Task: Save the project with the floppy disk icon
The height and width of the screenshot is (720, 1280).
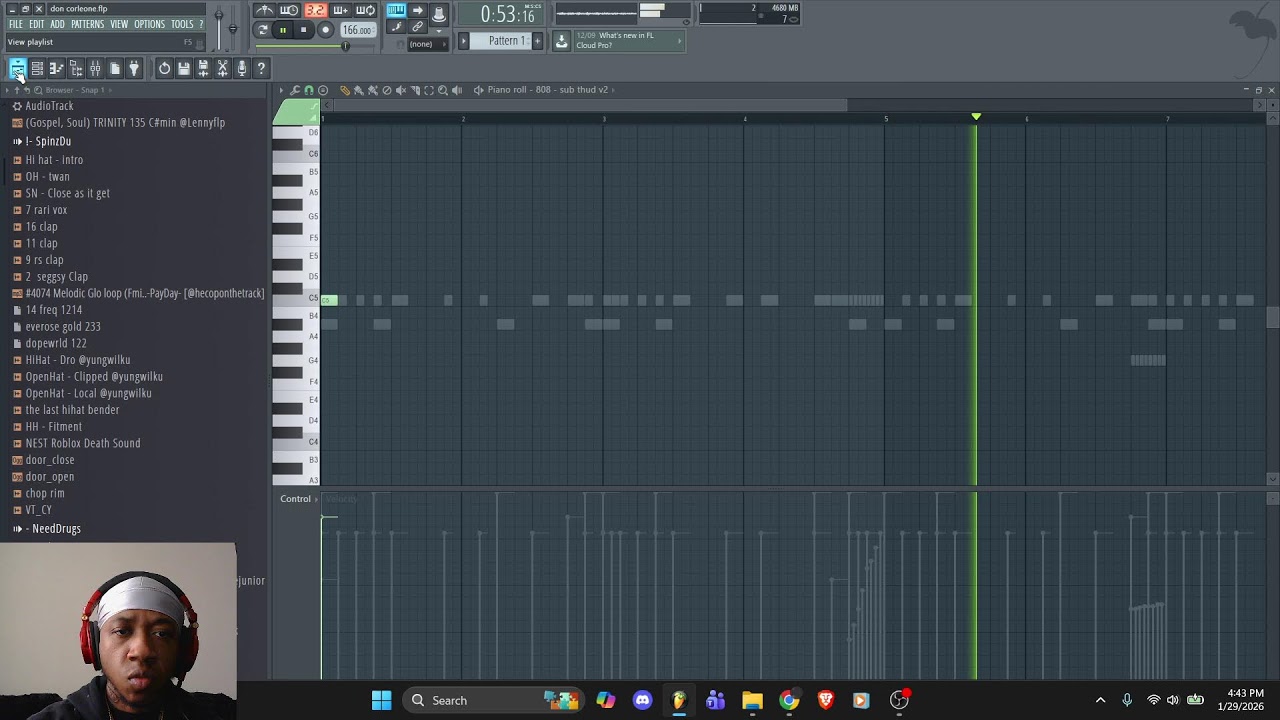Action: [x=183, y=68]
